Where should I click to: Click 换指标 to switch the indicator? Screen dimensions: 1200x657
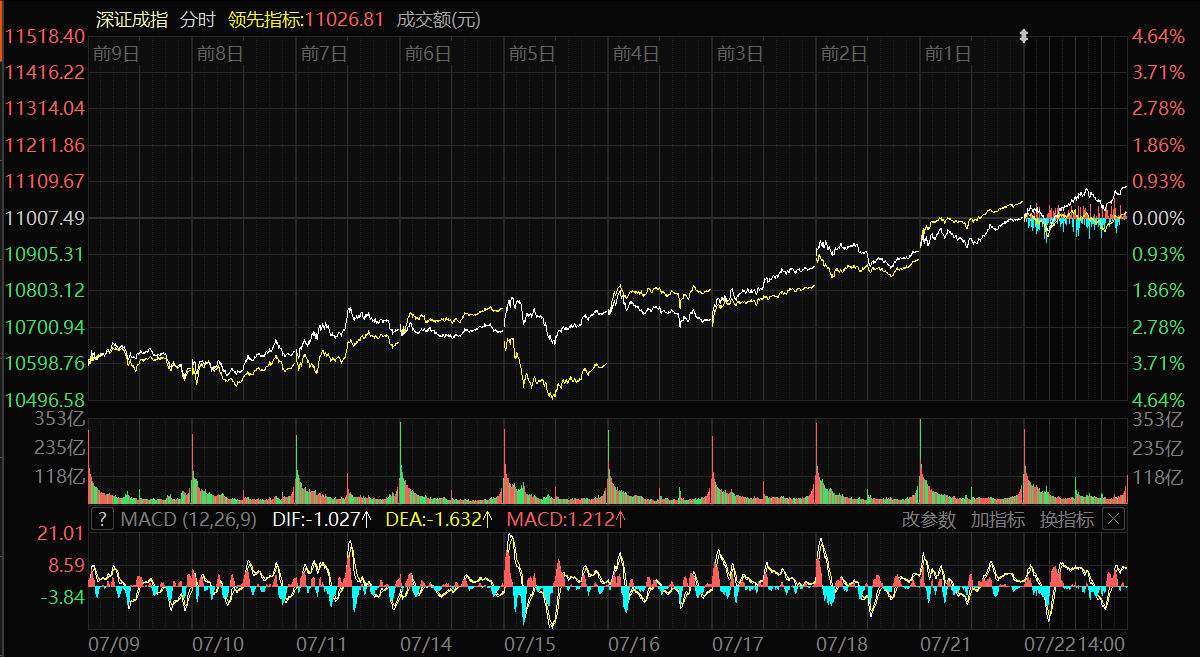tap(1066, 519)
